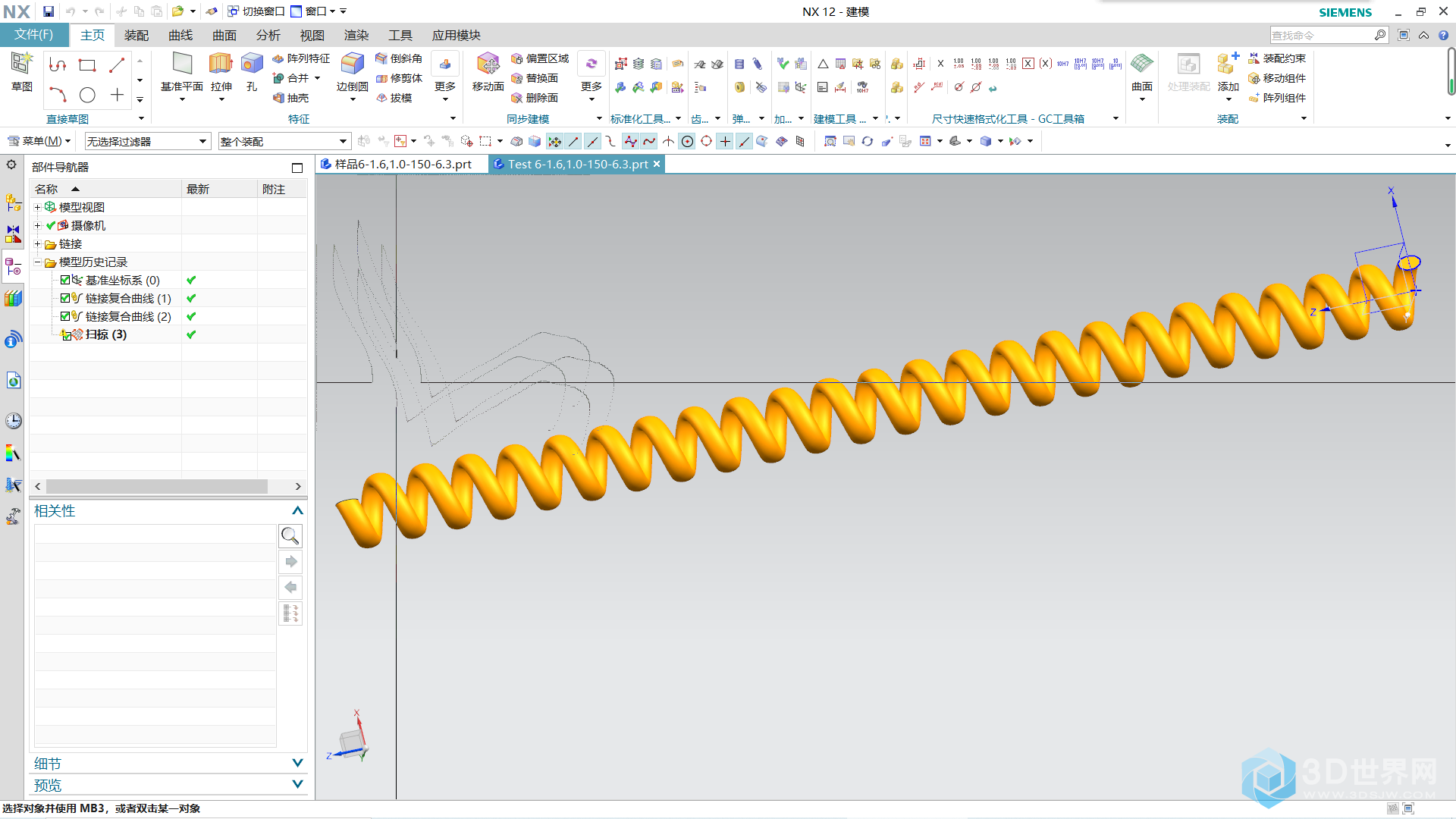The width and height of the screenshot is (1456, 819).
Task: Click in the 查找命令 search field
Action: pyautogui.click(x=1321, y=35)
